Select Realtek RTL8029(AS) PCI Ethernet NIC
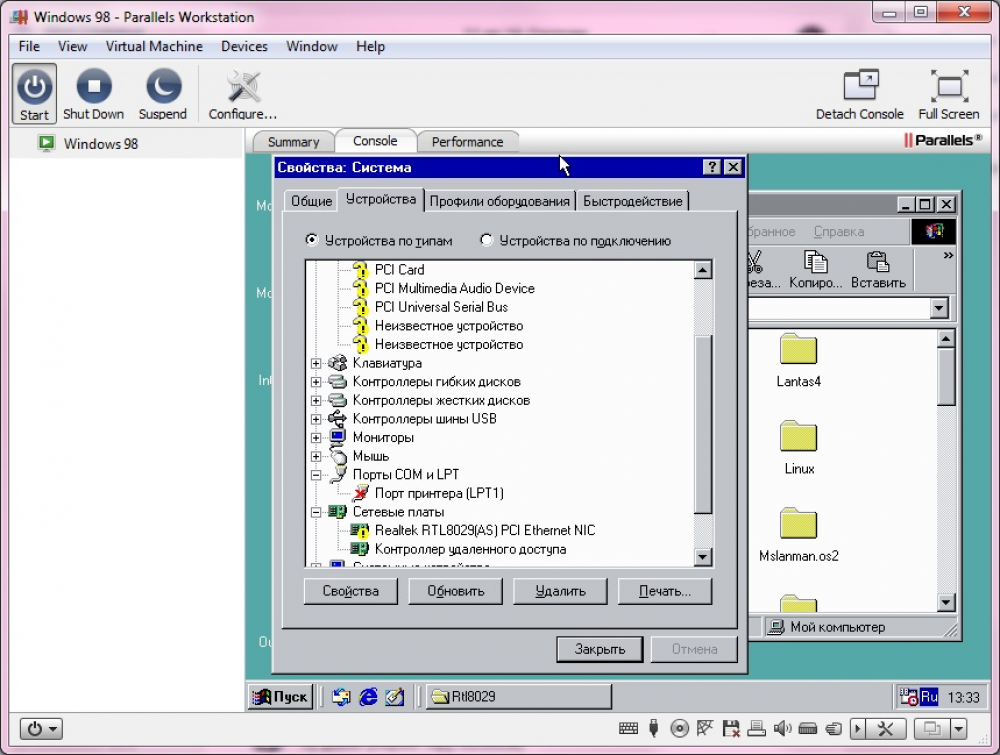Viewport: 1000px width, 755px height. point(485,531)
